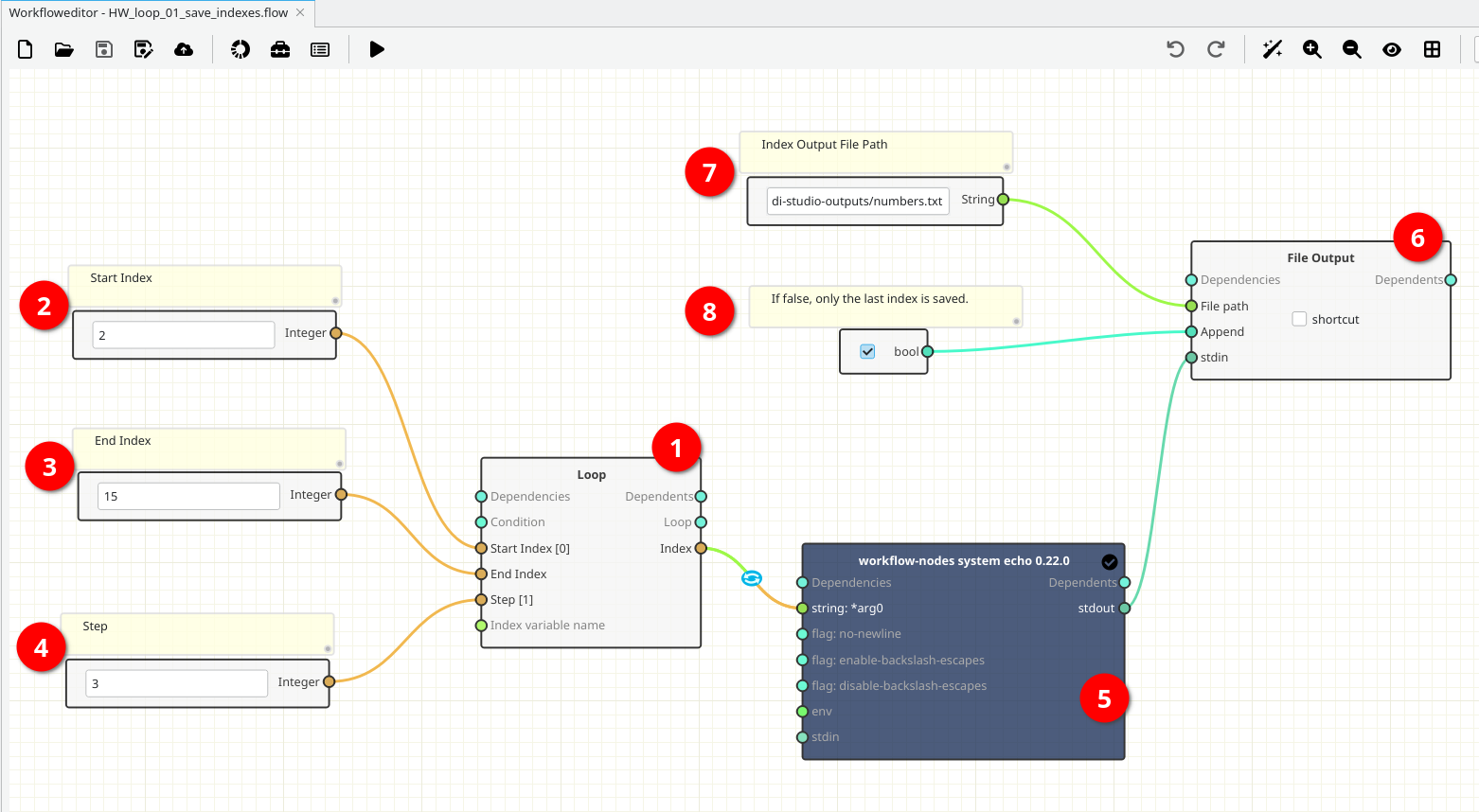1479x812 pixels.
Task: Click the File Output node stdin port
Action: point(1191,357)
